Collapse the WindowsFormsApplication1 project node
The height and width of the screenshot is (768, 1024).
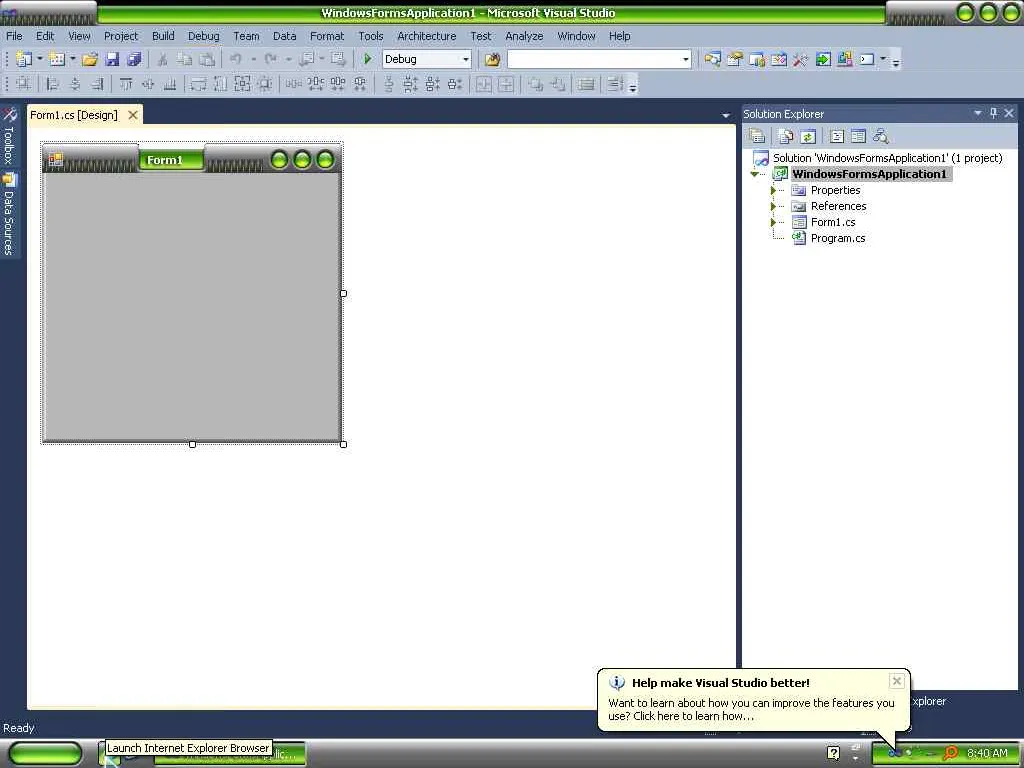(x=755, y=174)
